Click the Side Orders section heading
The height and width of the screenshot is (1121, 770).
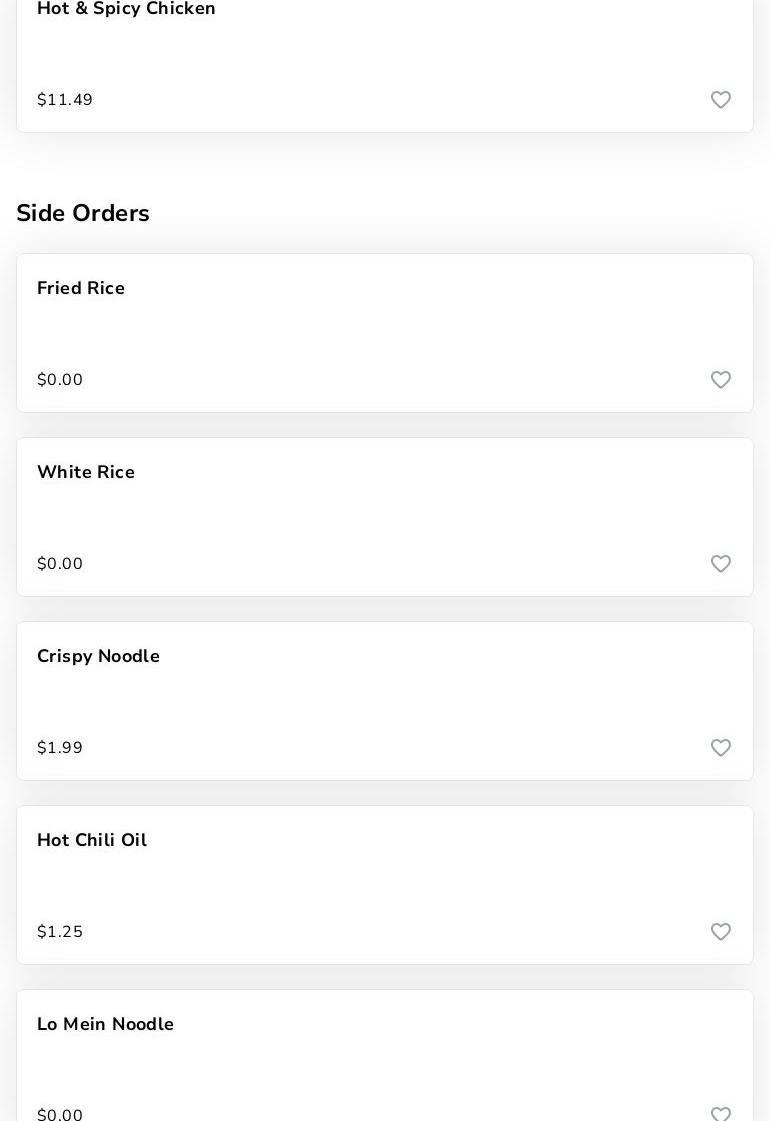(x=83, y=214)
